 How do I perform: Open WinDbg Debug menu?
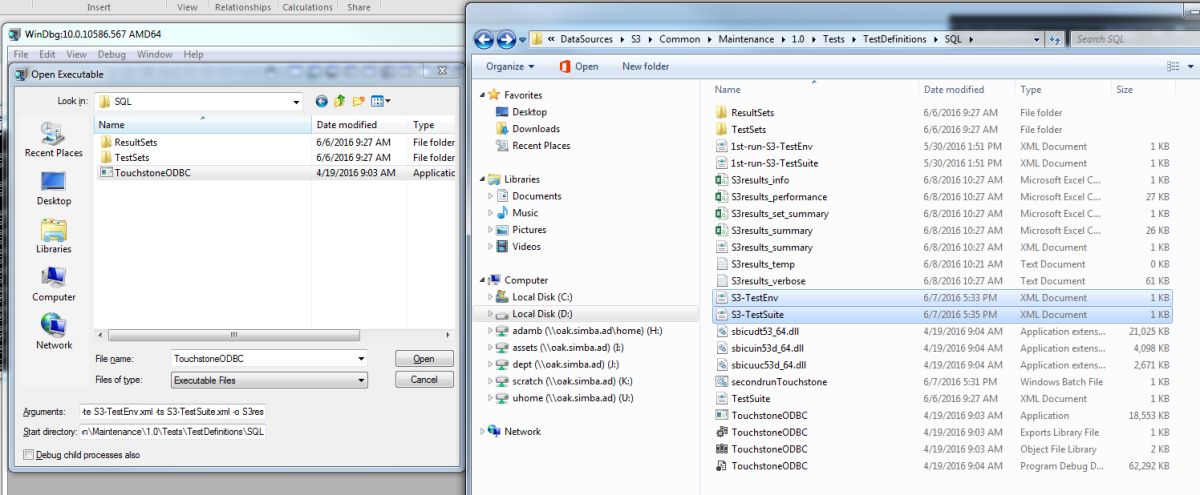click(x=111, y=54)
